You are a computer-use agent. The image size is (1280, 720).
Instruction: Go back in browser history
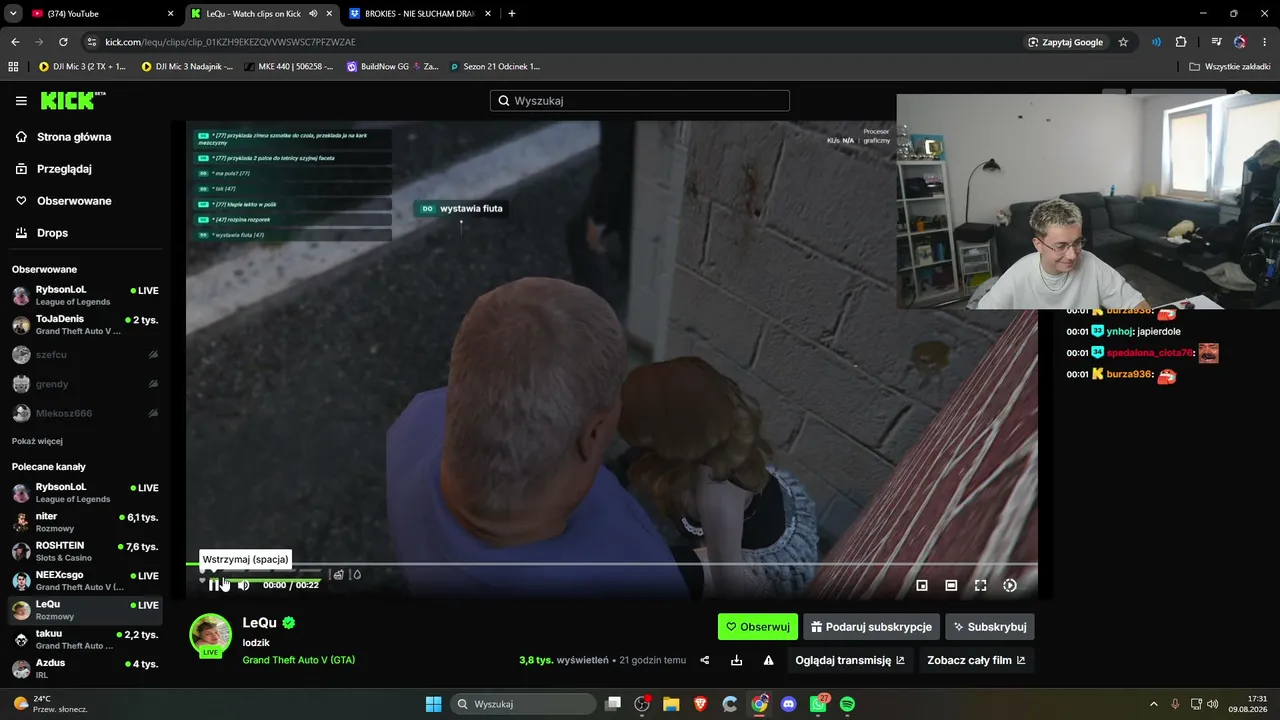(x=15, y=42)
